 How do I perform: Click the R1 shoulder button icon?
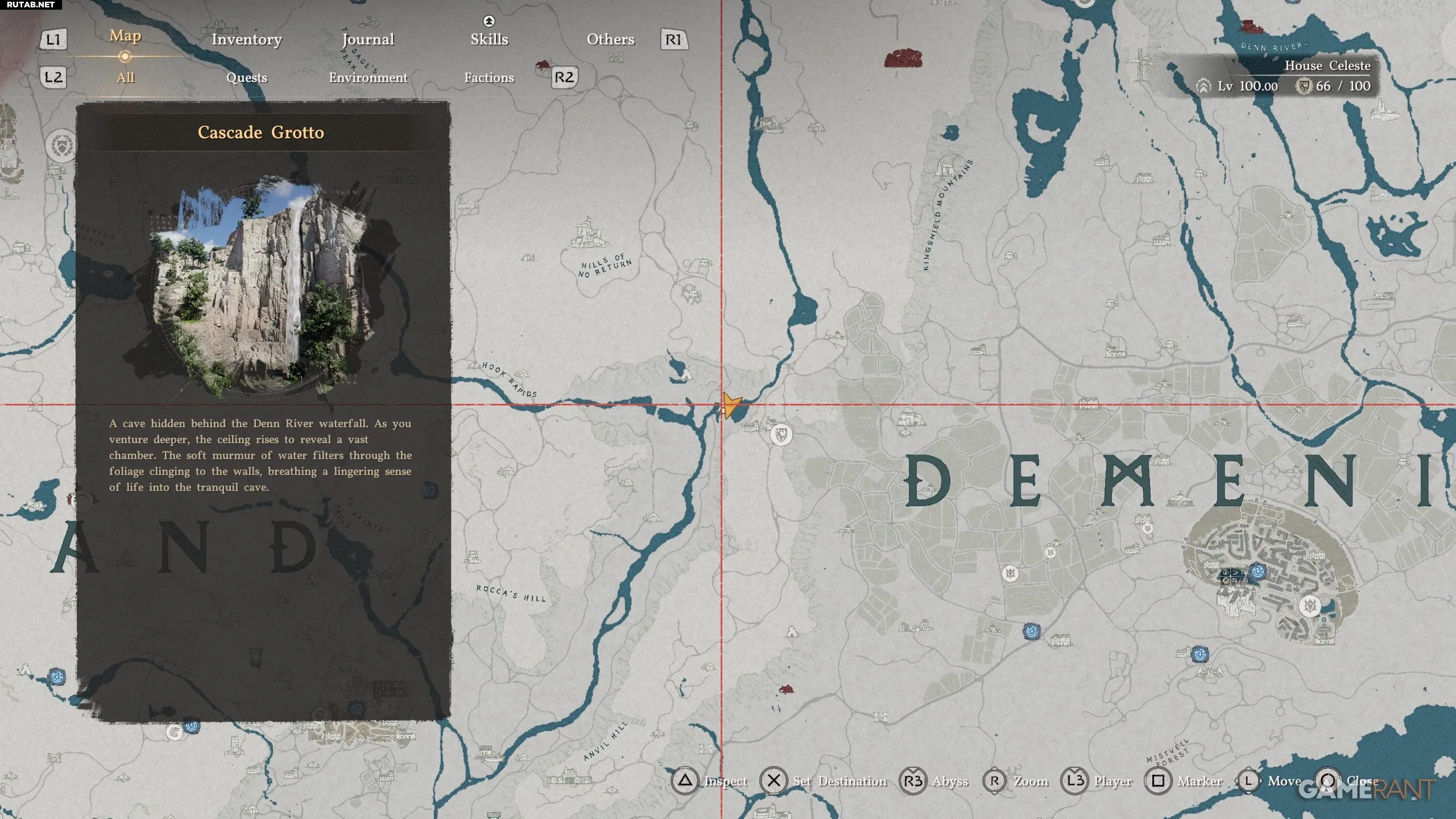coord(673,39)
